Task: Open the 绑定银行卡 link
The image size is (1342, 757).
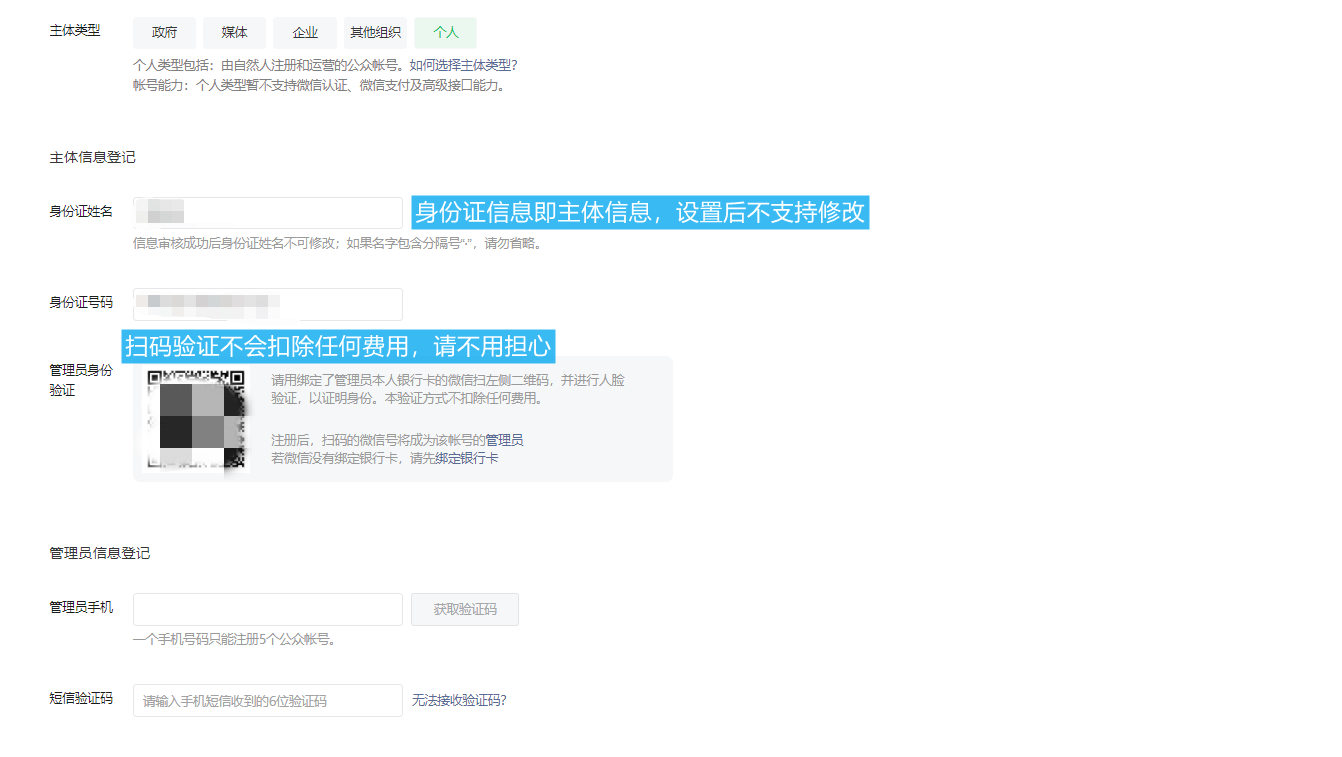Action: coord(466,458)
